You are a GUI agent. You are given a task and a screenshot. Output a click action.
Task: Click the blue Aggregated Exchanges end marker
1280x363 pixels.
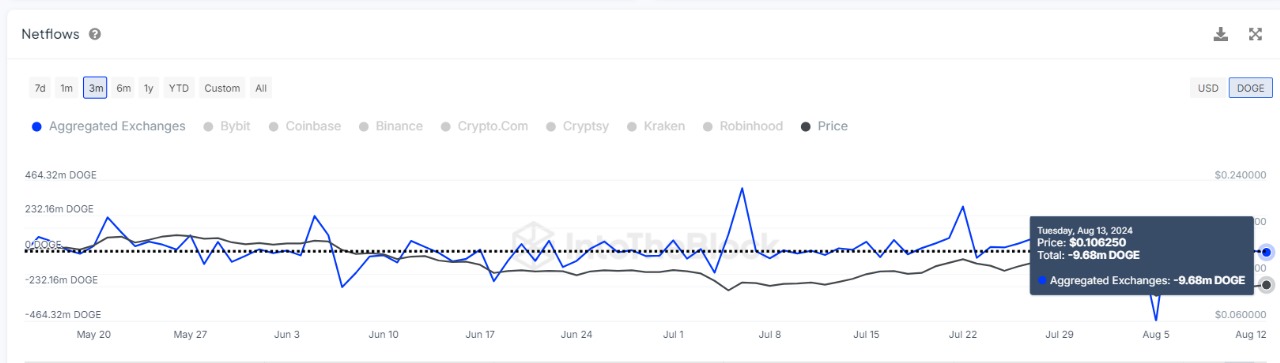1266,252
